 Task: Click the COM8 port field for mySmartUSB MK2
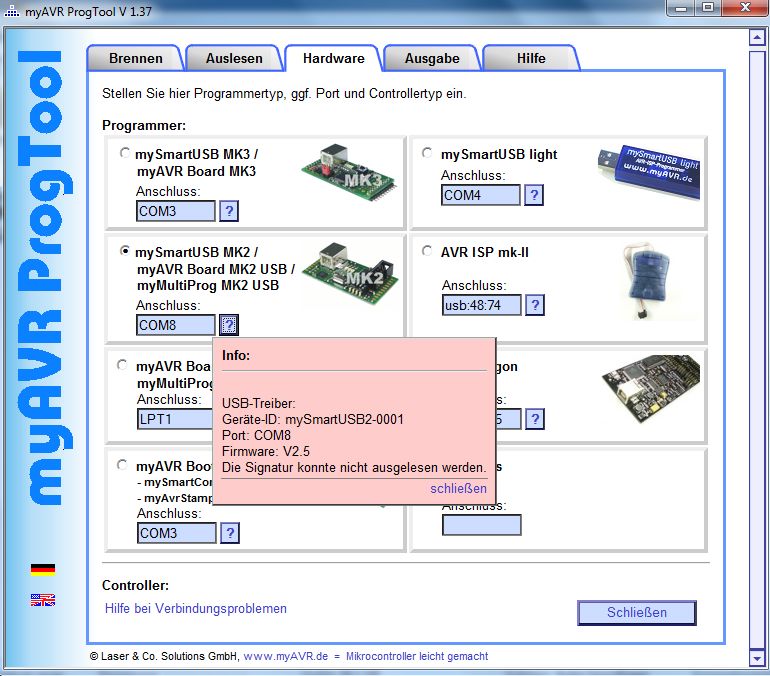point(176,325)
